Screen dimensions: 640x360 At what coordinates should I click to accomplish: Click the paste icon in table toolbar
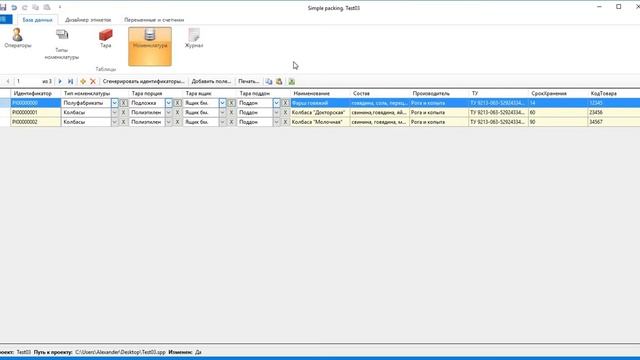[279, 81]
